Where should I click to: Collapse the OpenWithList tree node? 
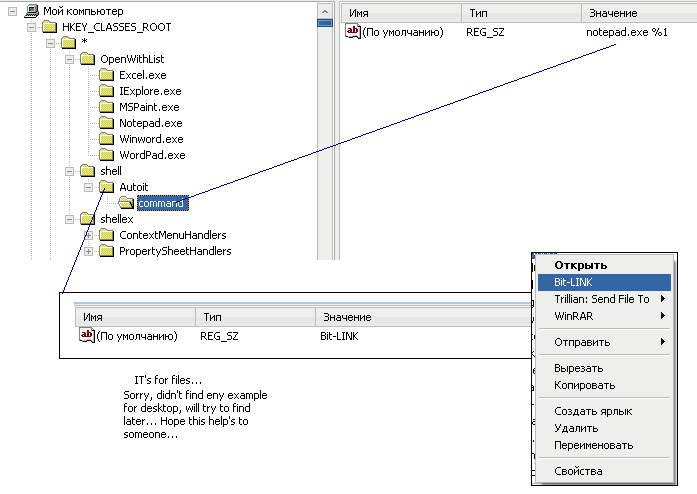coord(69,59)
